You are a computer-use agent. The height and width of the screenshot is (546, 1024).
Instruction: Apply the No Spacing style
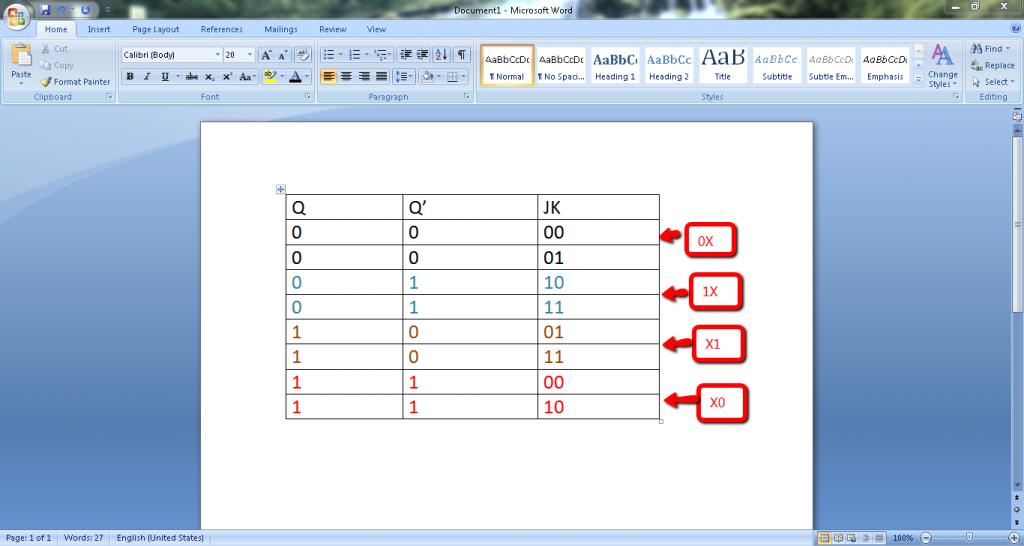(561, 65)
